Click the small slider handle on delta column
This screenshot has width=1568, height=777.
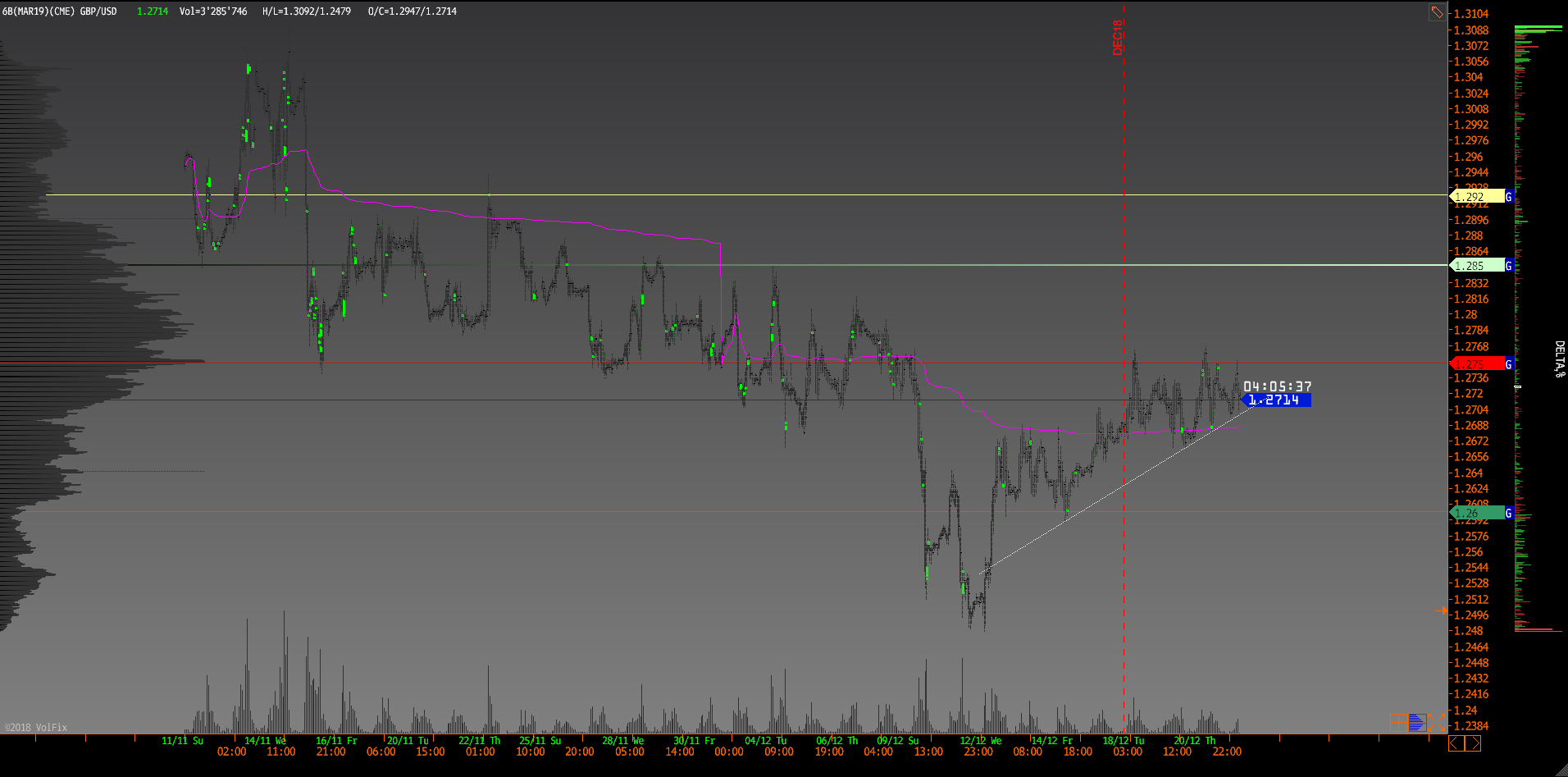pyautogui.click(x=1517, y=386)
